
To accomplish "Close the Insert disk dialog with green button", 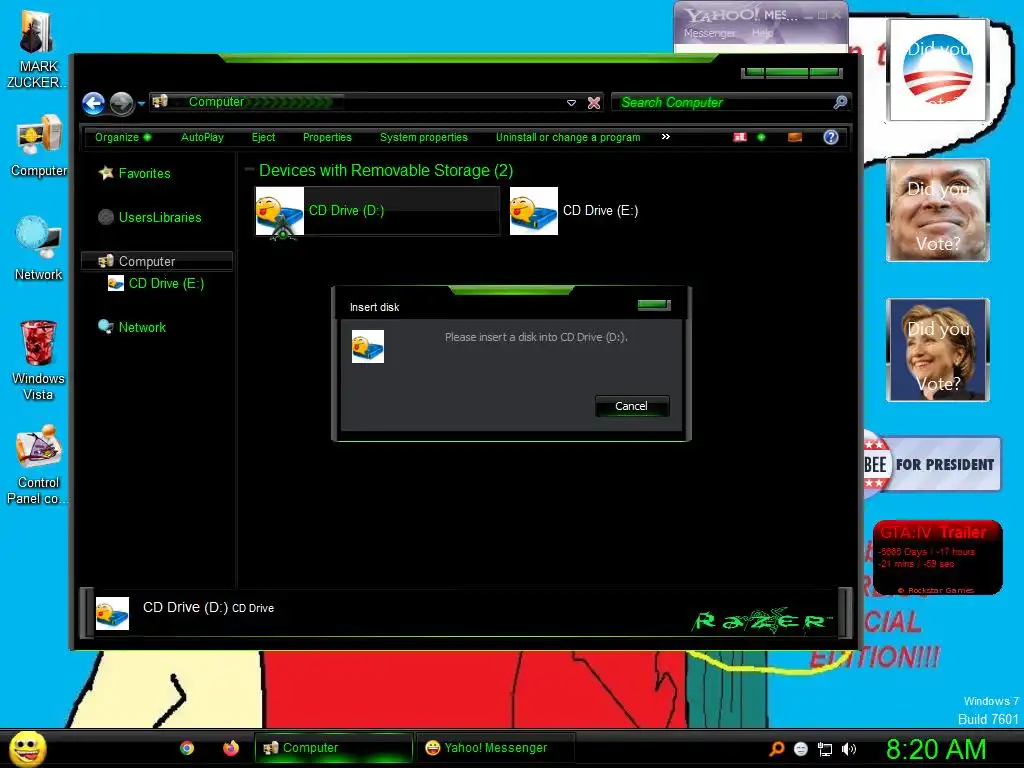I will pos(654,304).
